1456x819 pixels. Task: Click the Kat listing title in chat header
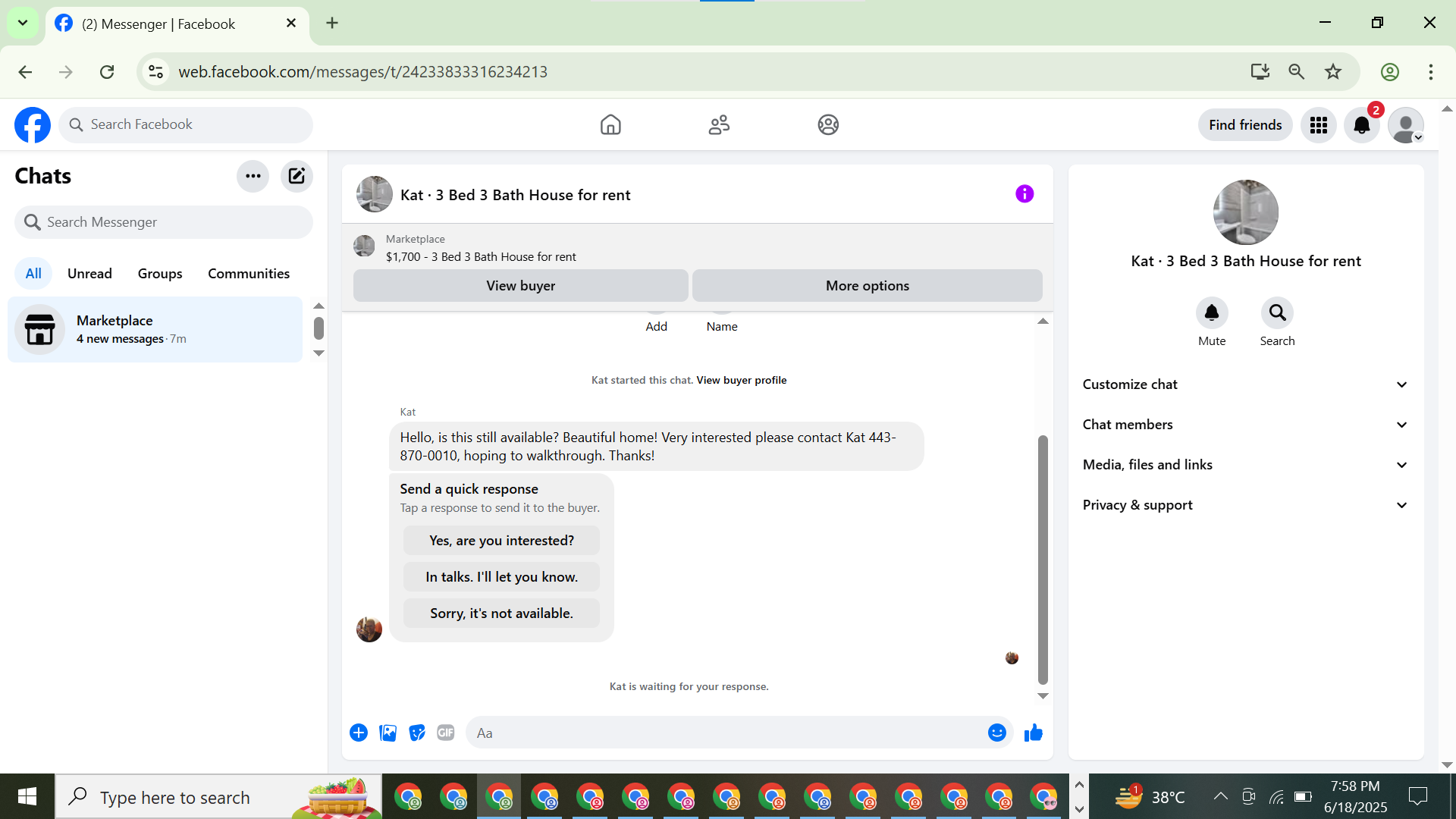pos(515,195)
